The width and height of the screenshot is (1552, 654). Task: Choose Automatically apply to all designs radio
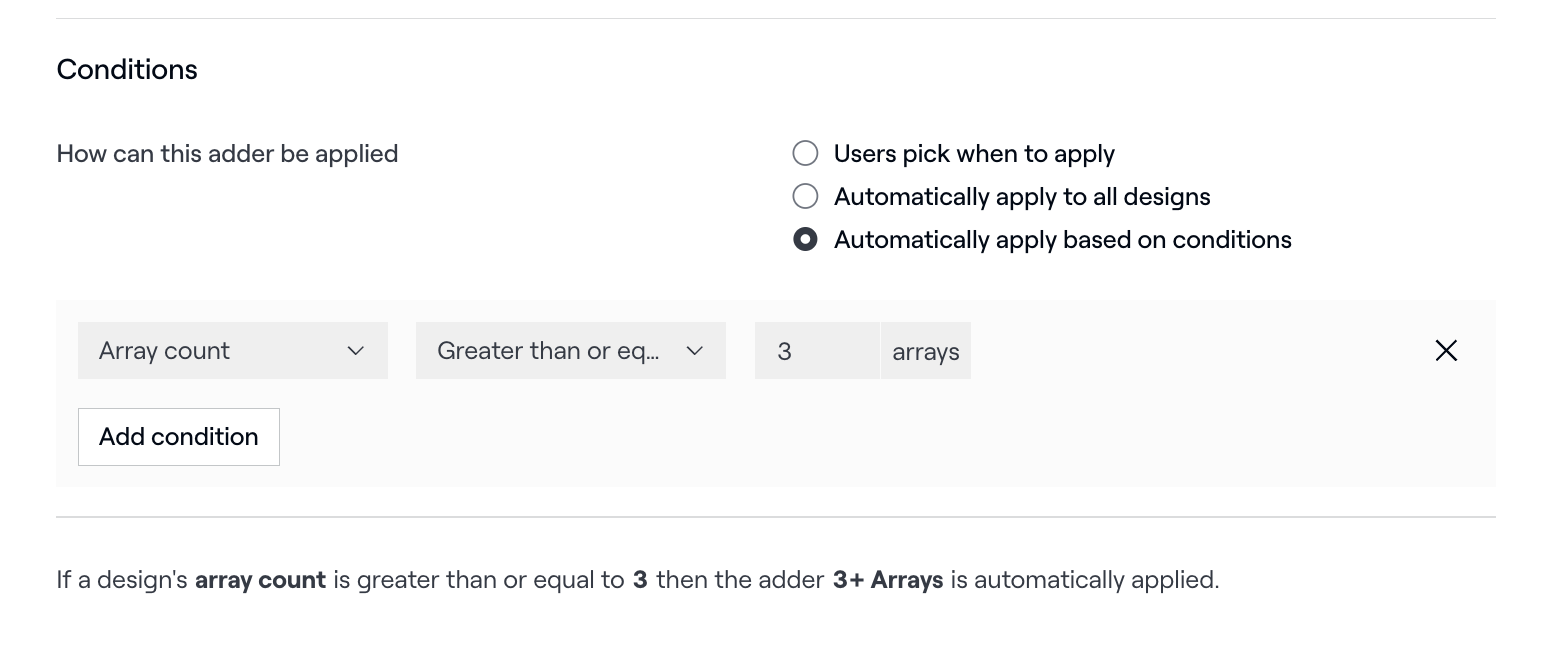(x=805, y=196)
